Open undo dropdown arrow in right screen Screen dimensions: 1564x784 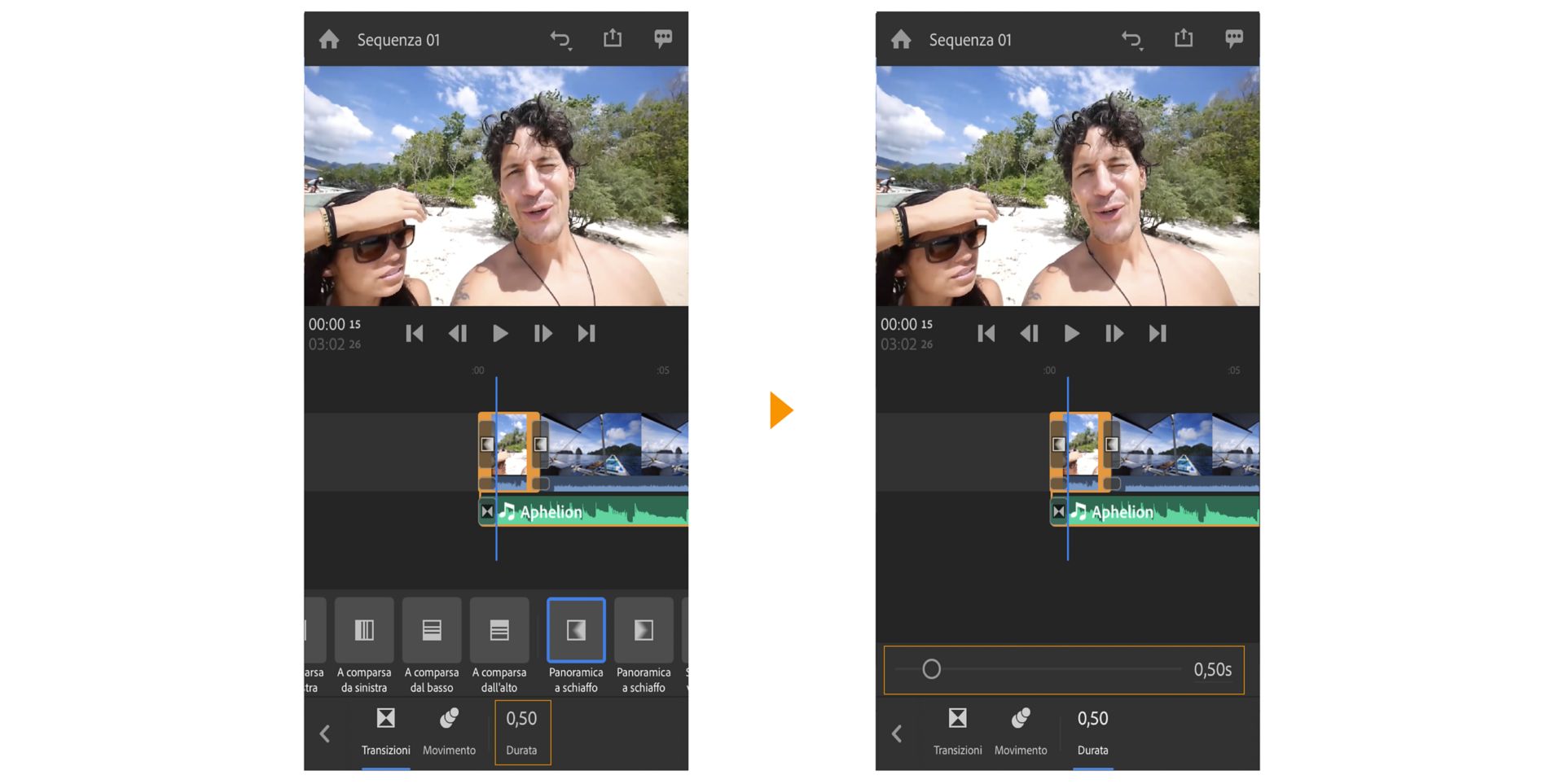click(1140, 49)
